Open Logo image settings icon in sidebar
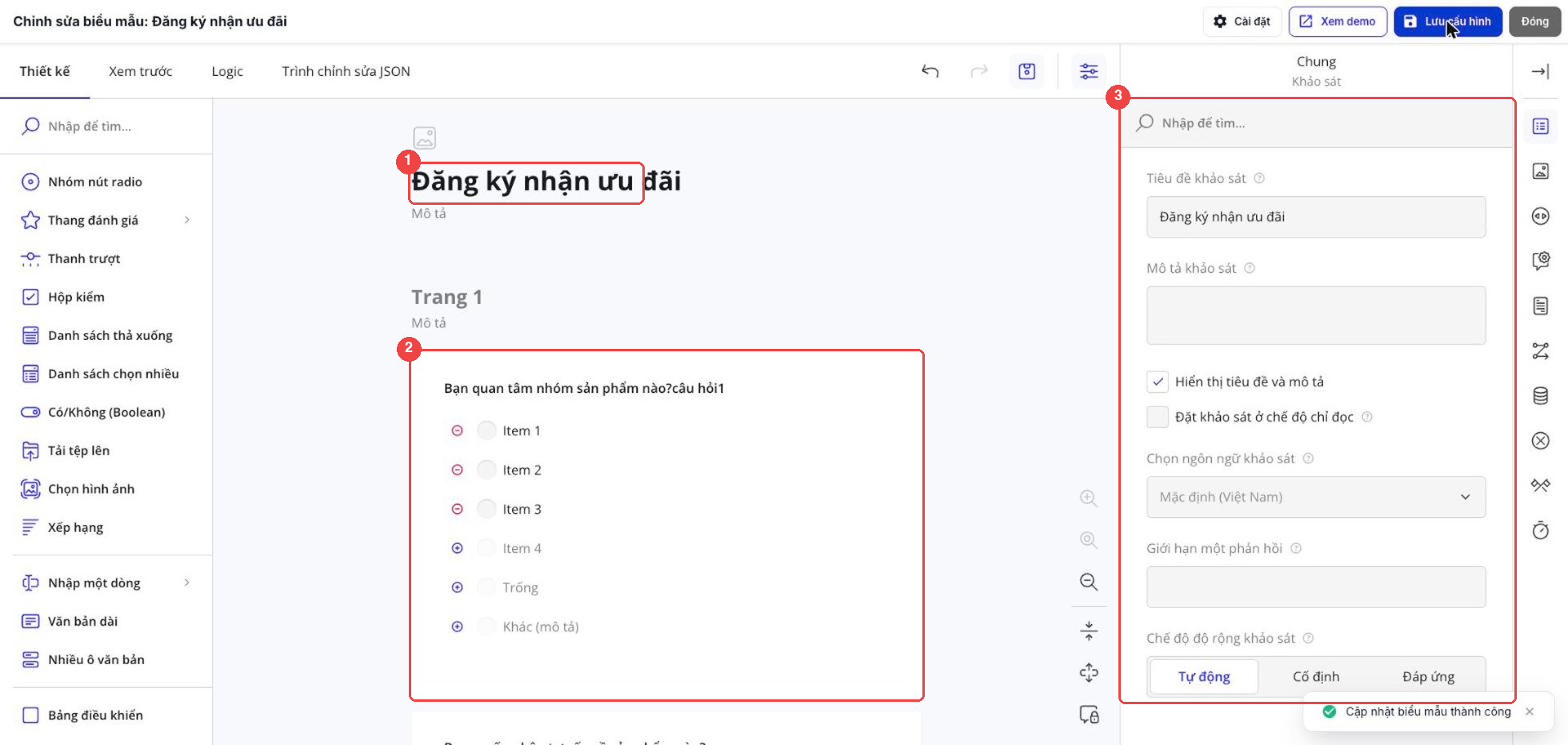1568x745 pixels. pos(1541,171)
